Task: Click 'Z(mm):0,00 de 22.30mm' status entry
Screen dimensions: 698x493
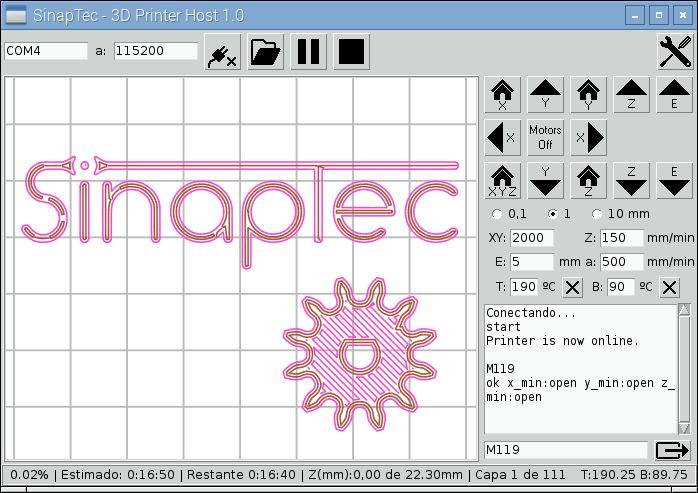Action: coord(385,475)
